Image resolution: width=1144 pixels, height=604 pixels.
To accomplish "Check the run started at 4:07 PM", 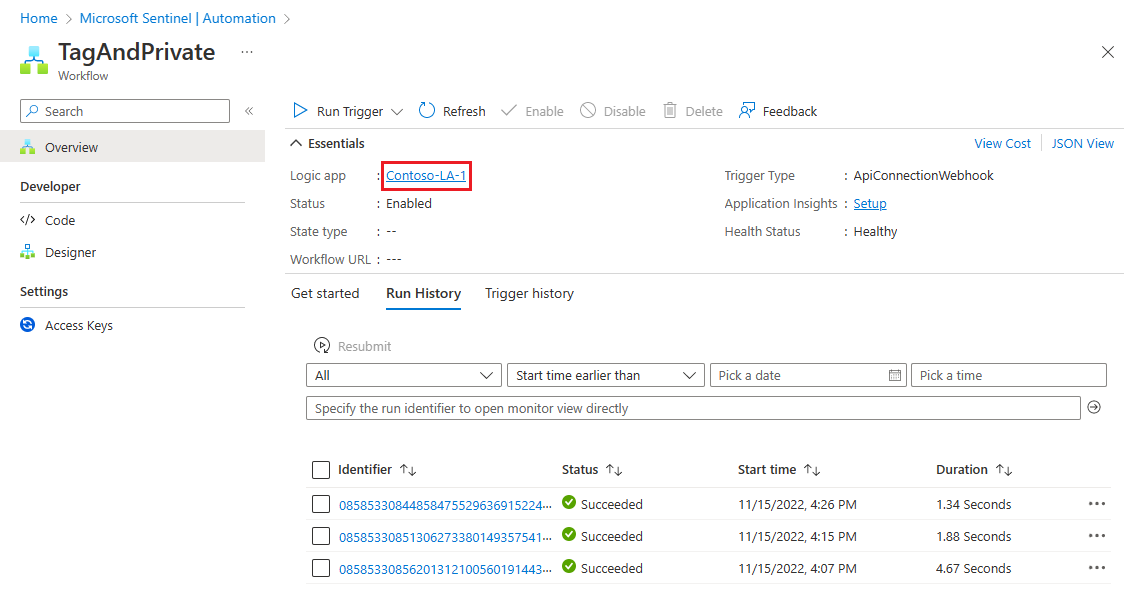I will [321, 569].
